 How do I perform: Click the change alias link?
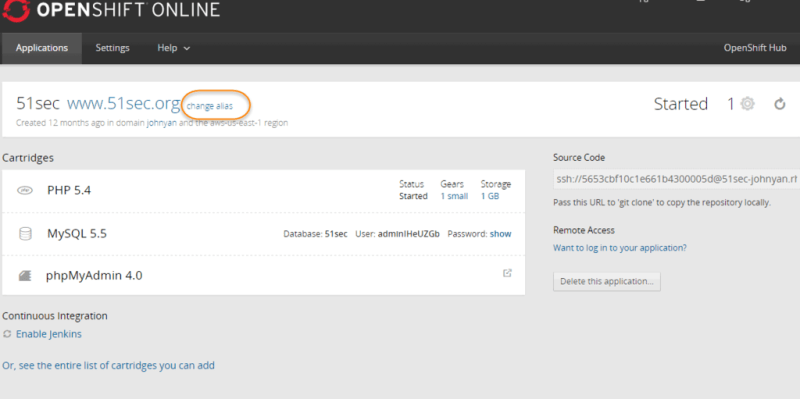click(210, 106)
